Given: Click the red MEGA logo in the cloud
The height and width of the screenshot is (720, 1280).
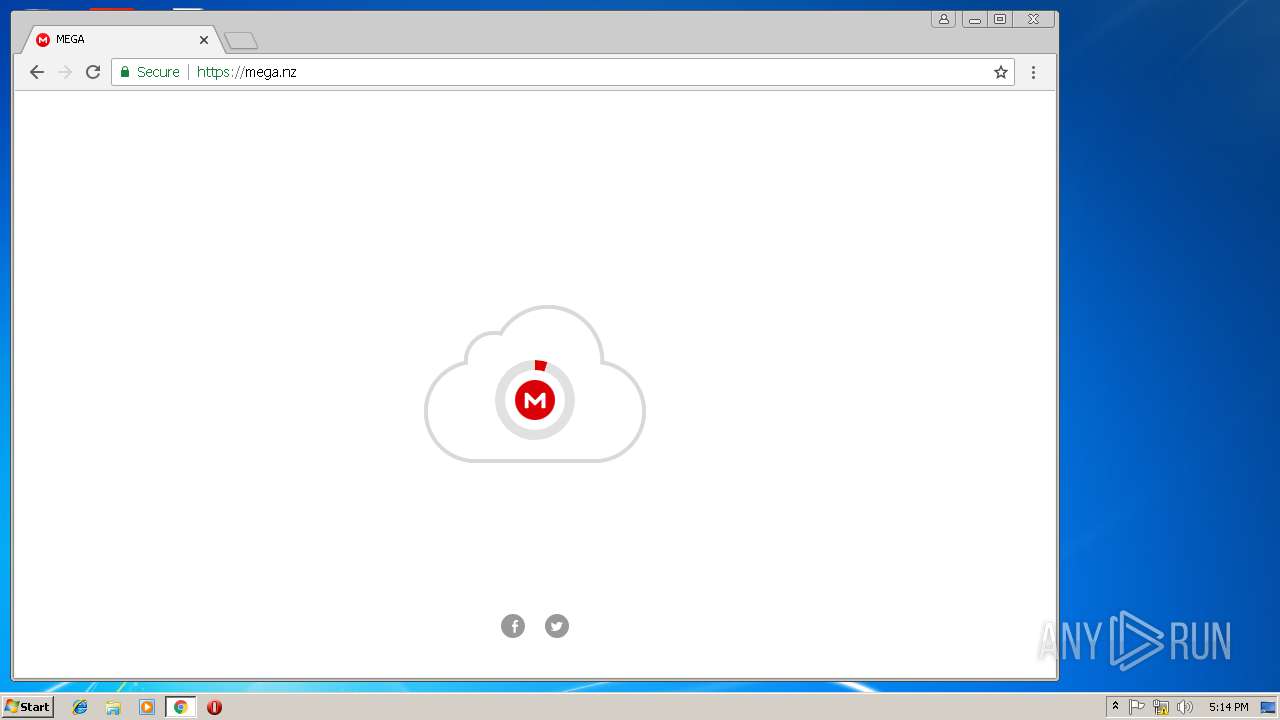Looking at the screenshot, I should click(535, 400).
